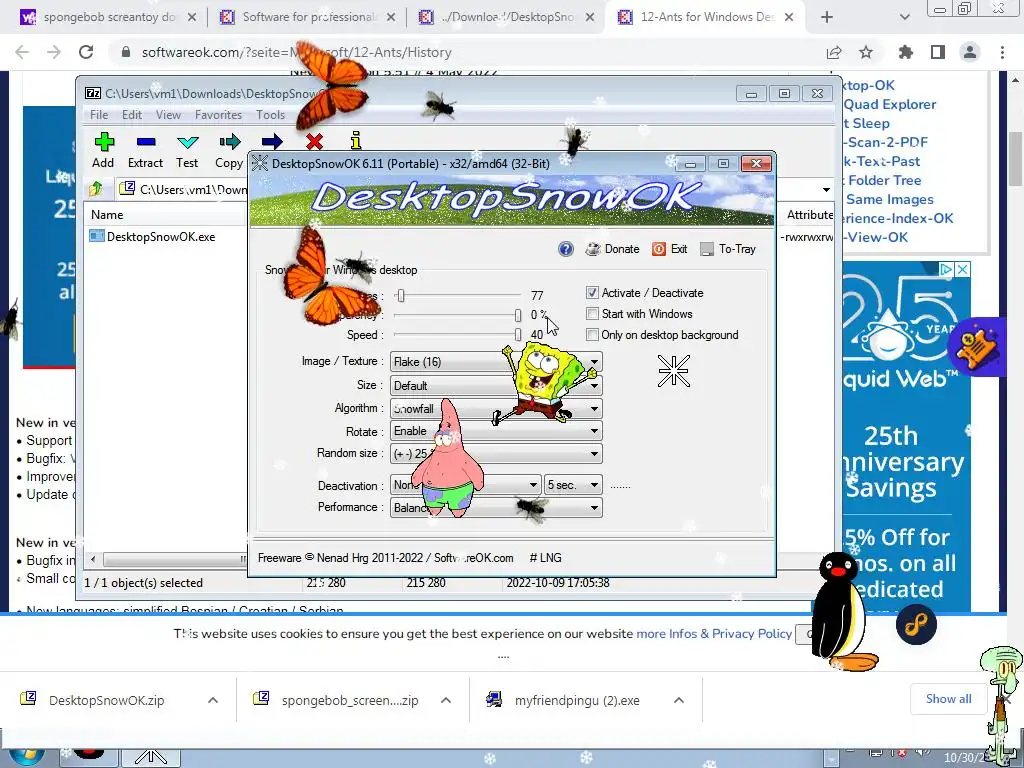Open Tools menu in 7-Zip
Image resolution: width=1024 pixels, height=768 pixels.
[270, 115]
